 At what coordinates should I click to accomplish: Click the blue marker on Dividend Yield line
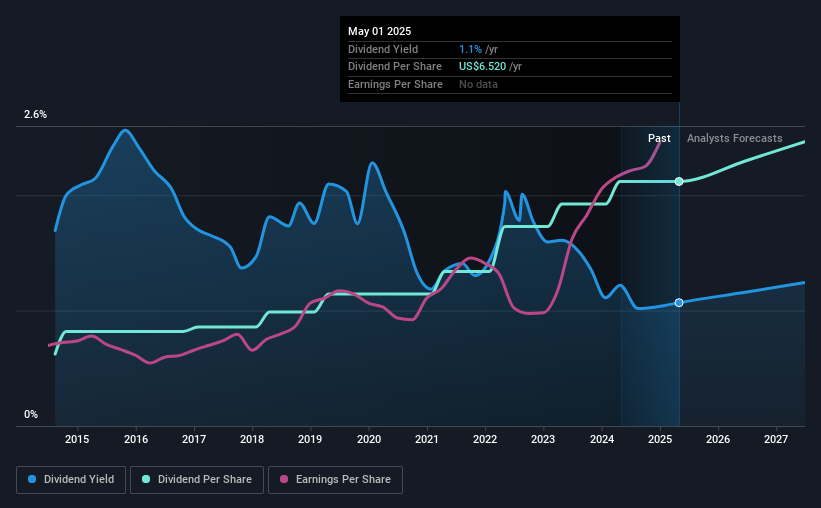pyautogui.click(x=679, y=303)
